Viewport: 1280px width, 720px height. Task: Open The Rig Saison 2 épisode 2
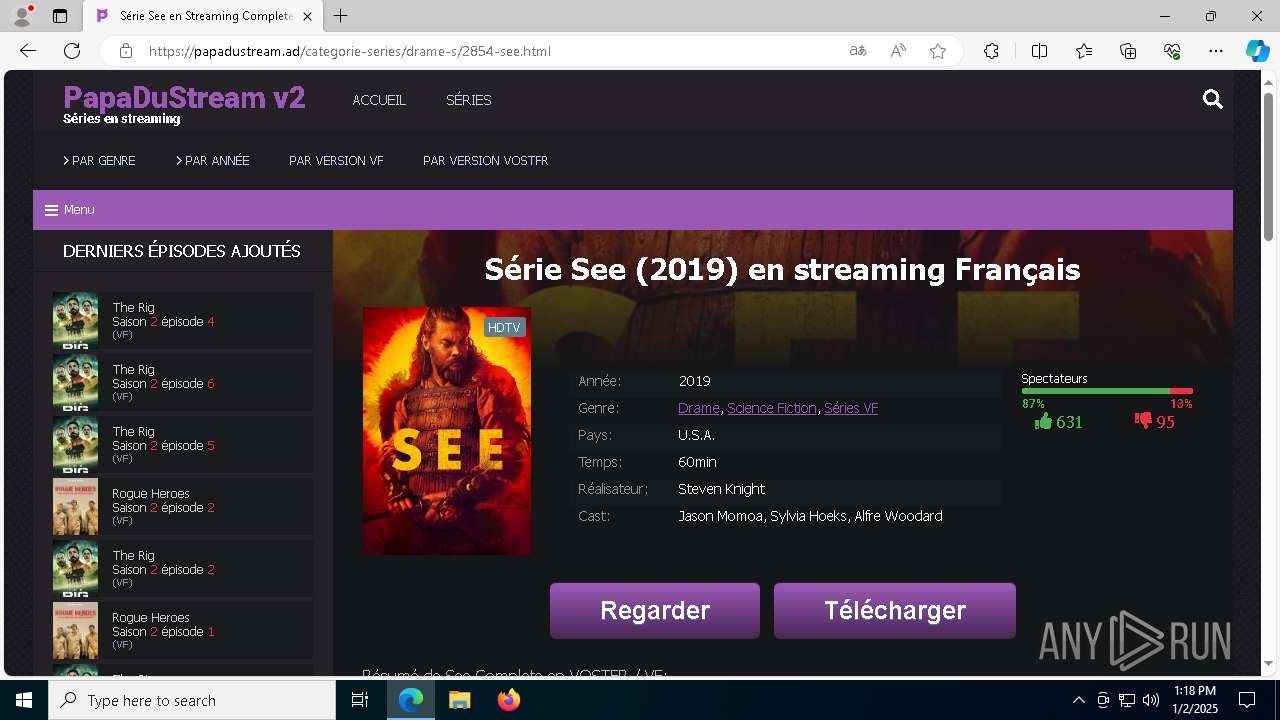coord(183,568)
